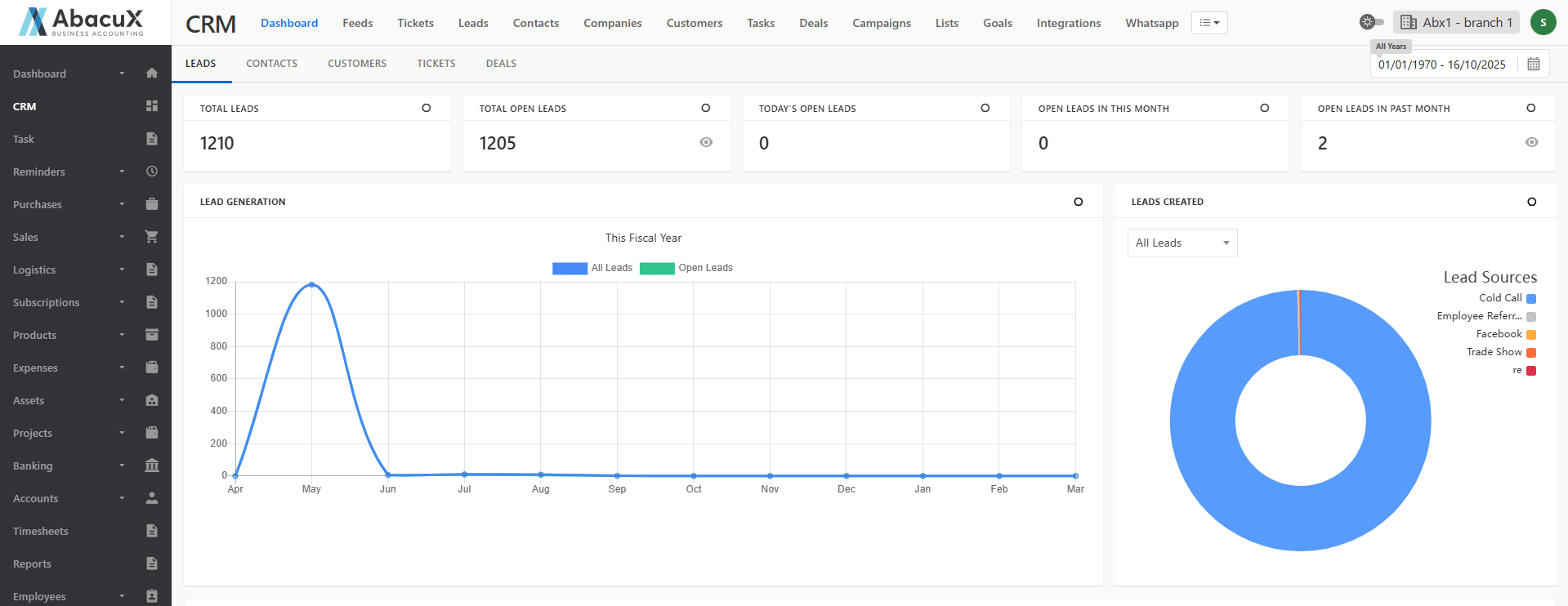
Task: Click the Sales shopping cart icon
Action: 151,237
